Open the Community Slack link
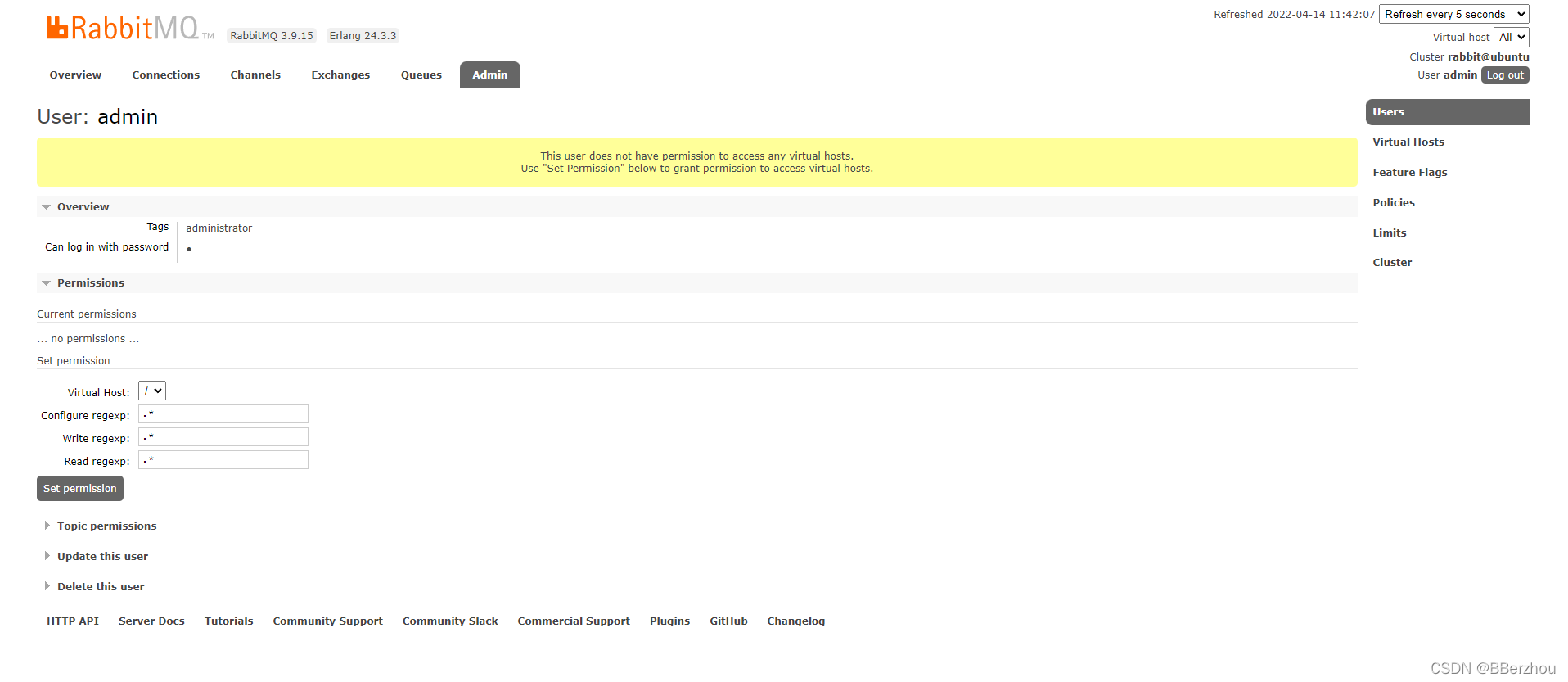Screen dimensions: 1568x682 (x=450, y=621)
